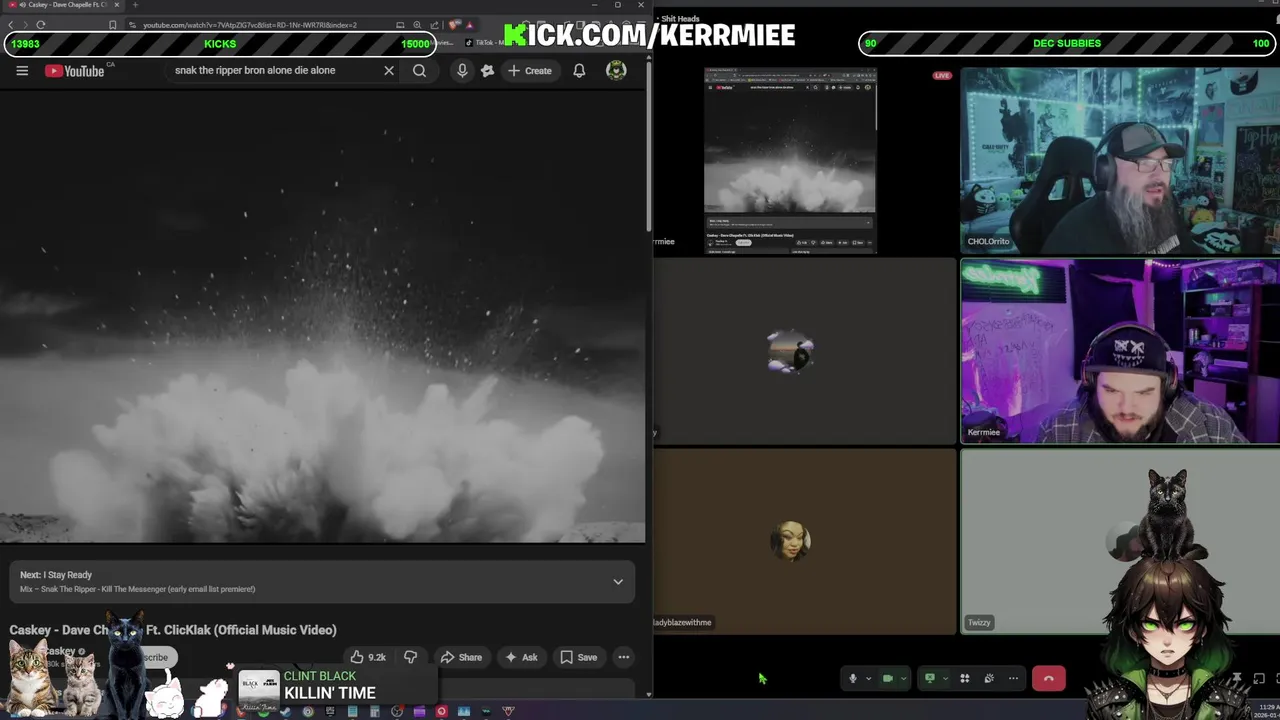This screenshot has width=1280, height=720.
Task: Open the zoom magnifier icon in address bar
Action: (417, 25)
